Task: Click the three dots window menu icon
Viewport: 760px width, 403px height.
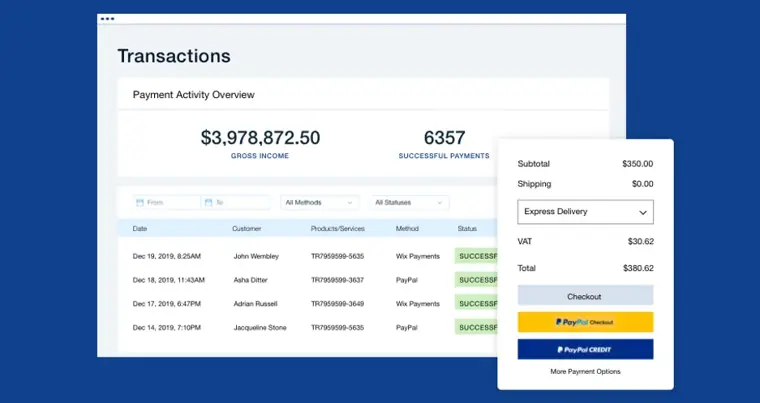Action: pyautogui.click(x=107, y=19)
